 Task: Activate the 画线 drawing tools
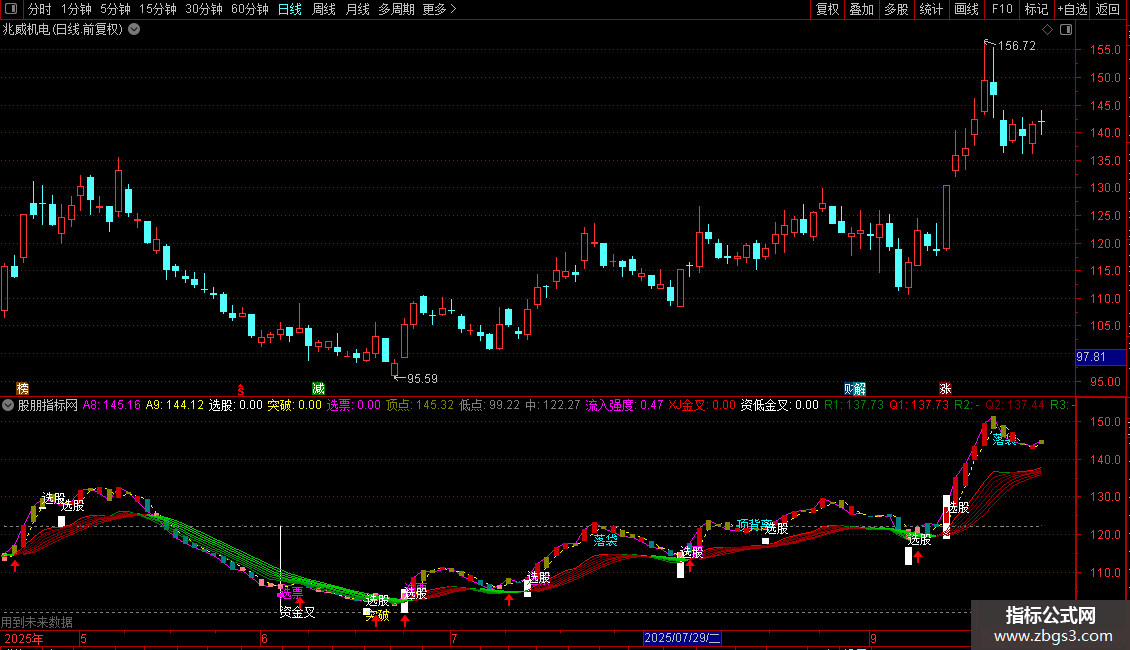[966, 9]
